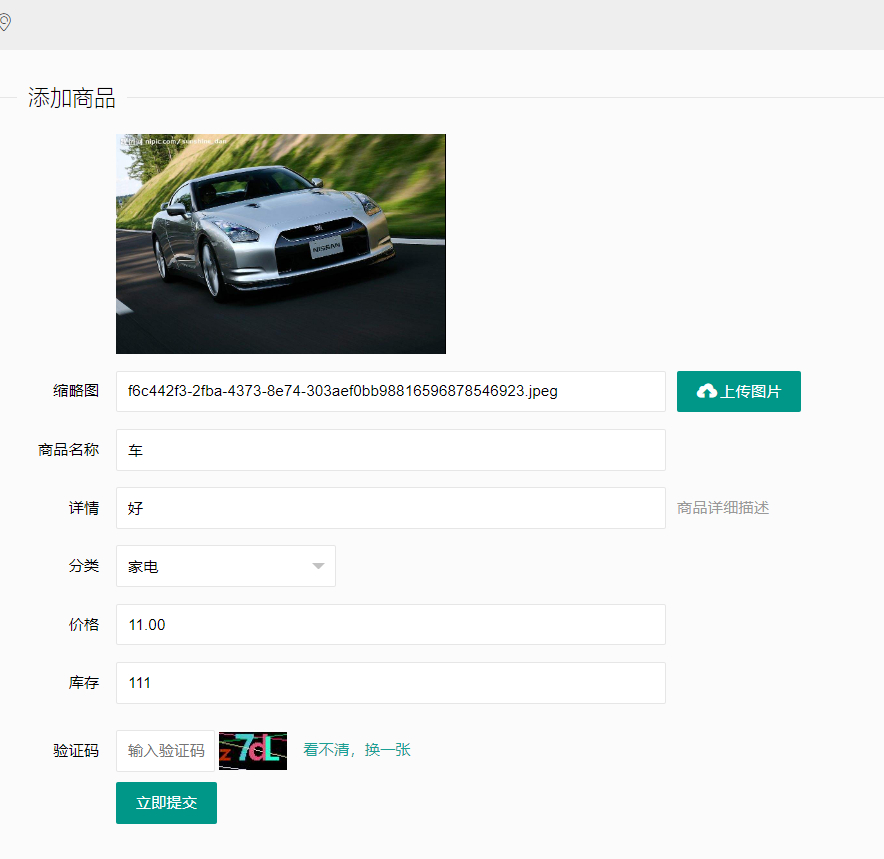Click the 缩略图 filename text field
Screen dimensions: 884x859
click(390, 391)
